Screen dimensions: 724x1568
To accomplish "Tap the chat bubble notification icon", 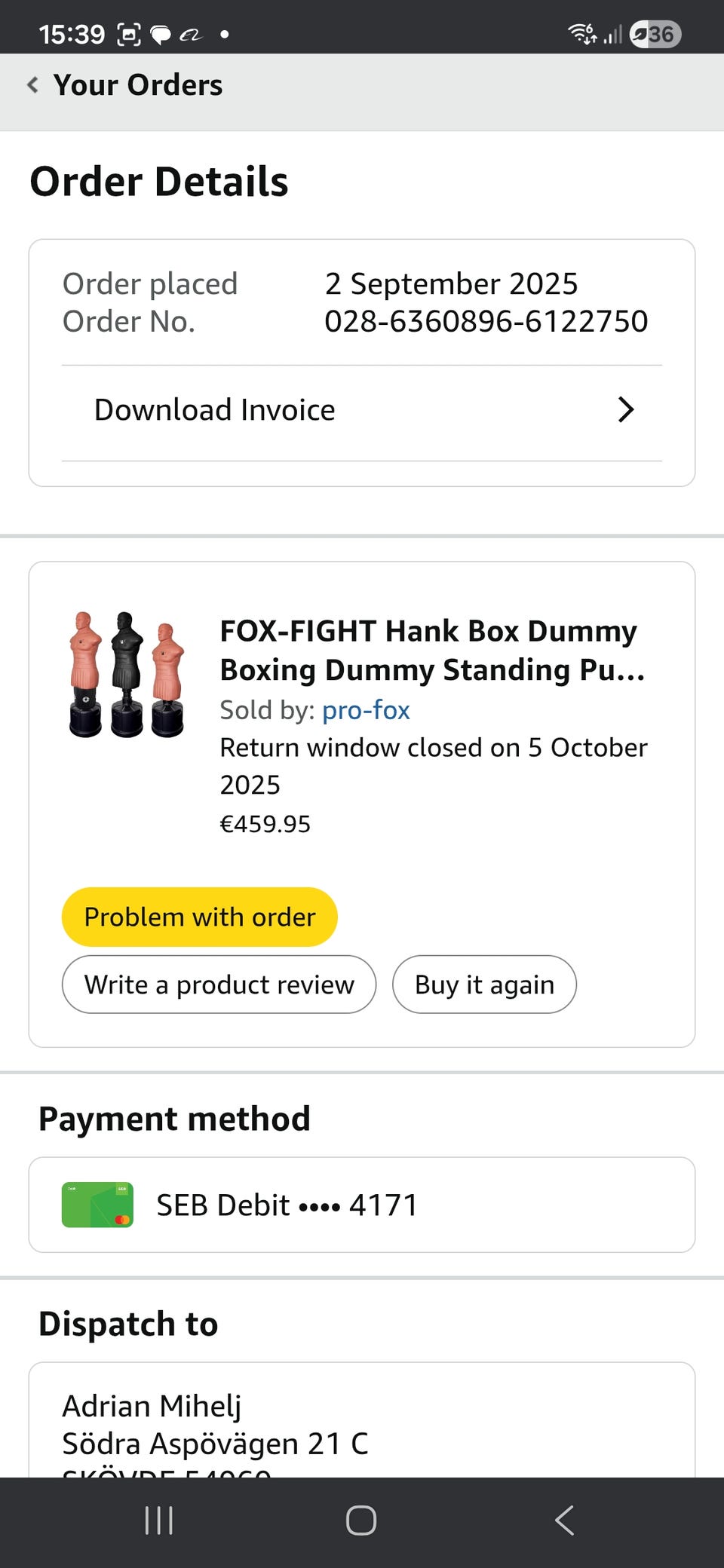I will pos(161,35).
